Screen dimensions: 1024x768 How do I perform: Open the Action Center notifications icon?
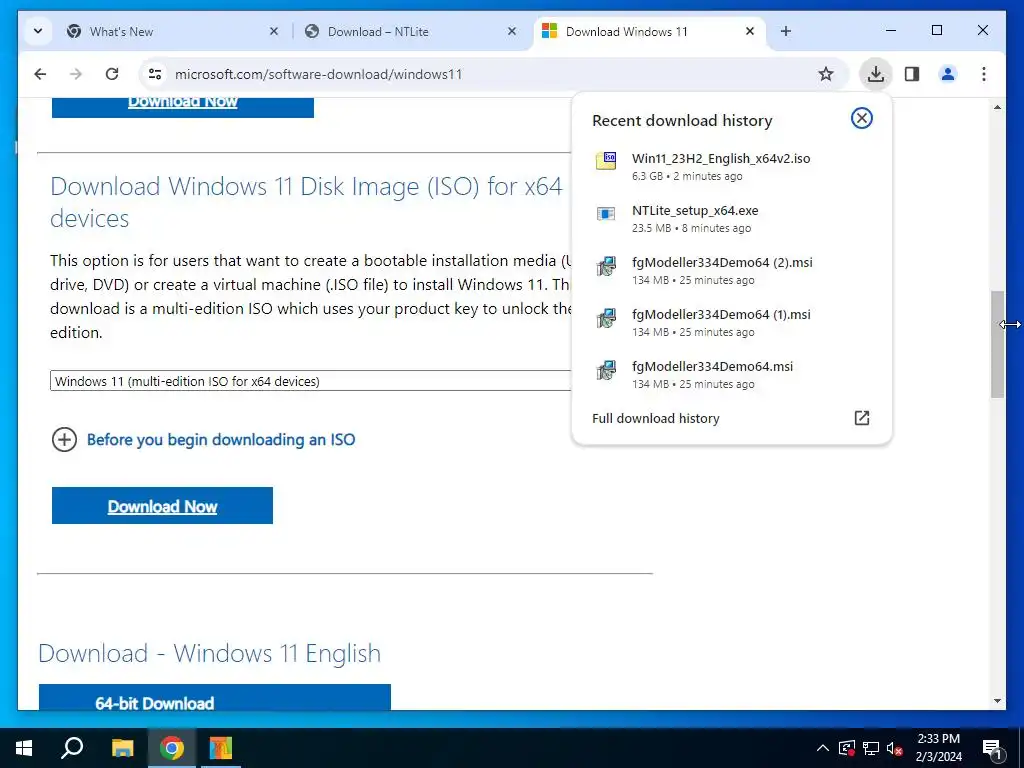point(992,748)
